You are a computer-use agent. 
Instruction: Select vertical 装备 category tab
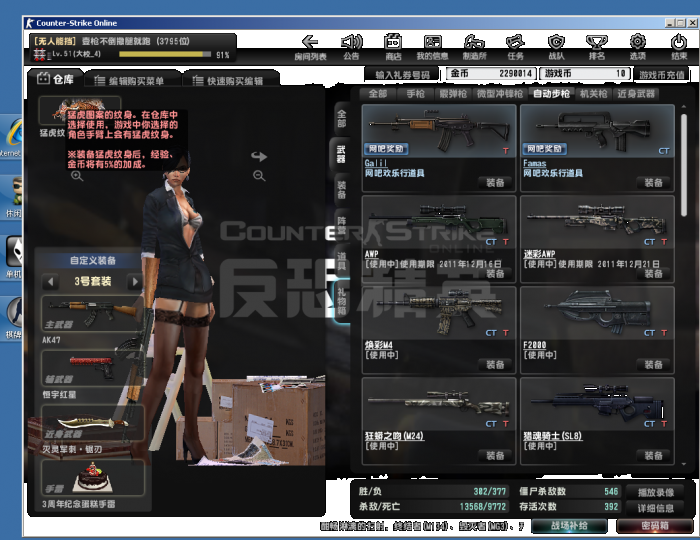342,189
